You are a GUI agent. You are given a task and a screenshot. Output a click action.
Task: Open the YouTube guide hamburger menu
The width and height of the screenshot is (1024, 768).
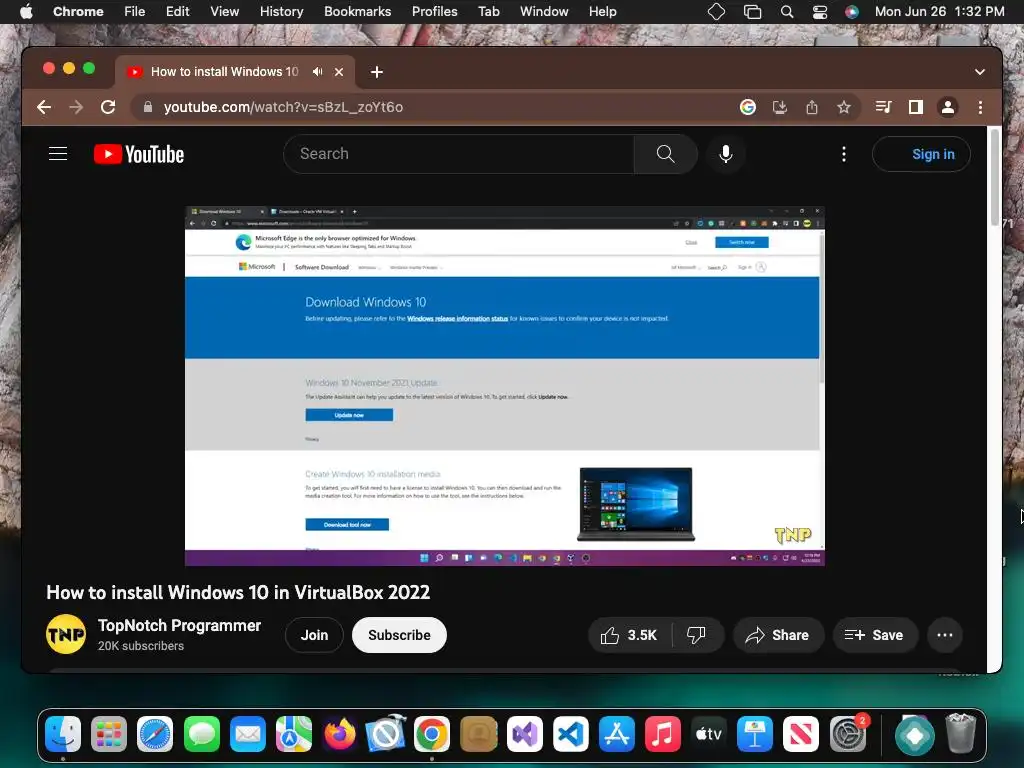pyautogui.click(x=58, y=154)
